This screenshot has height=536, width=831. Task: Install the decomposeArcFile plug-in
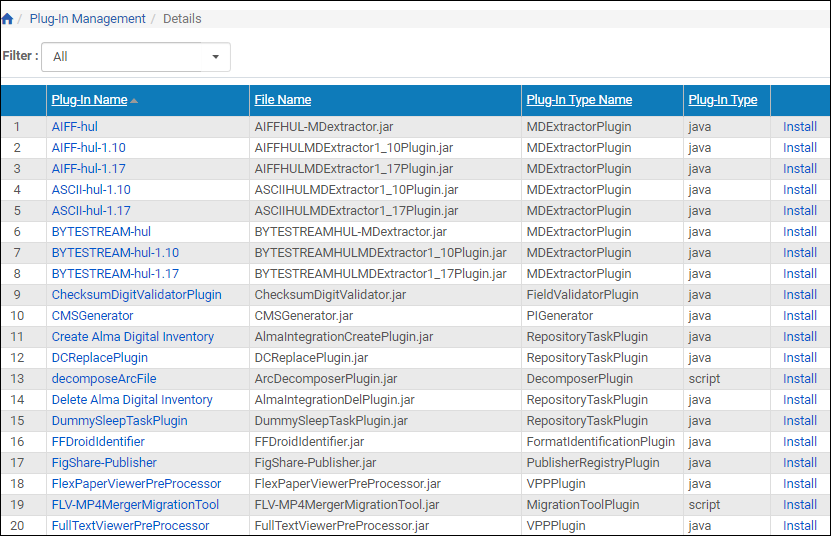(x=799, y=379)
